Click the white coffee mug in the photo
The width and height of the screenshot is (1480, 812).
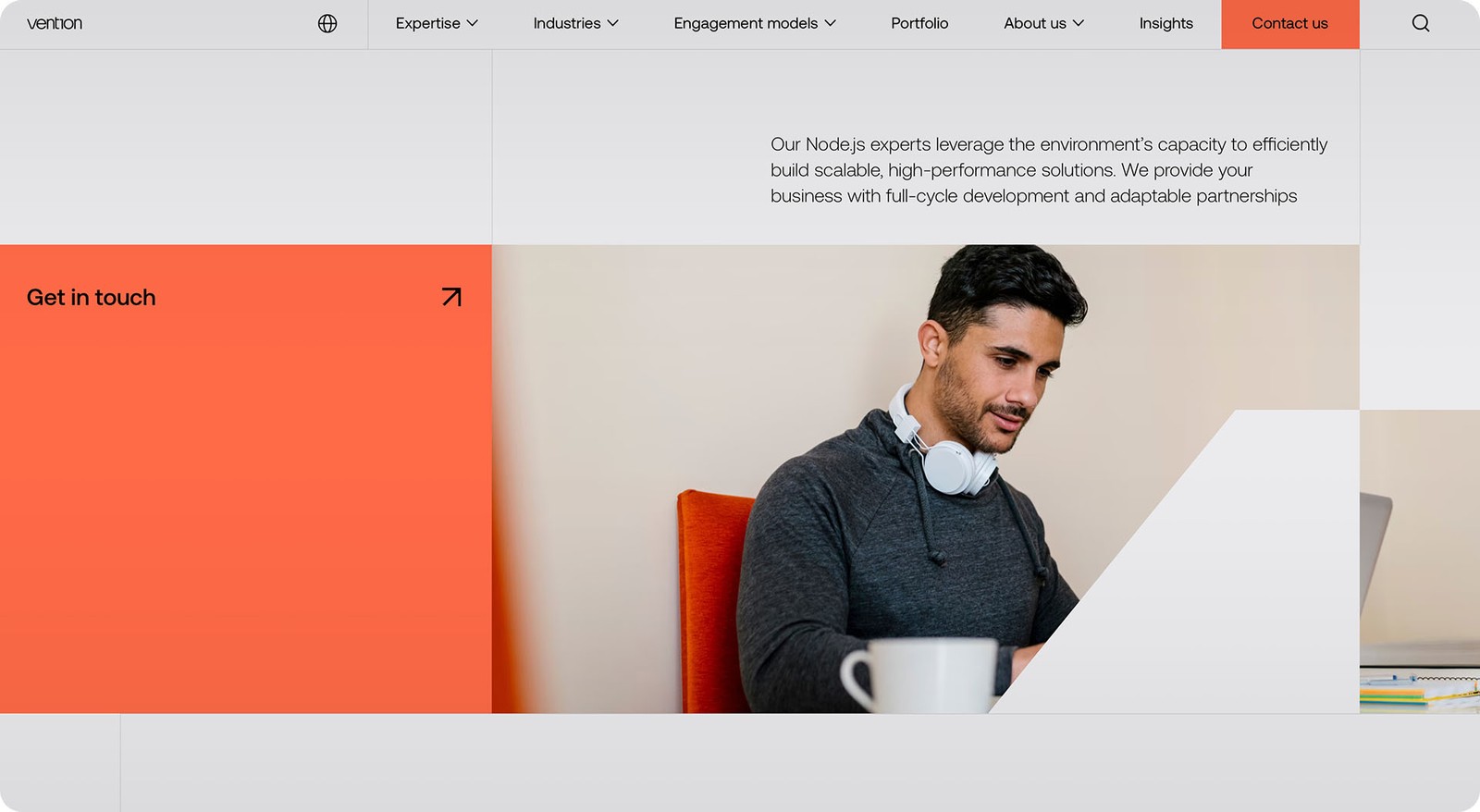pos(919,675)
